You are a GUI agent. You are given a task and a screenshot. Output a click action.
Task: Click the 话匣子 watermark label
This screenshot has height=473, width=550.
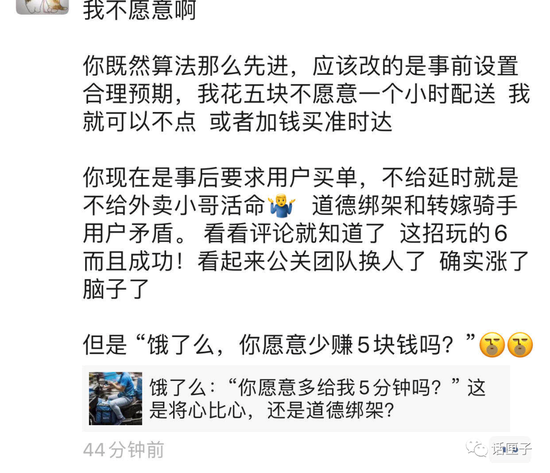pyautogui.click(x=511, y=448)
